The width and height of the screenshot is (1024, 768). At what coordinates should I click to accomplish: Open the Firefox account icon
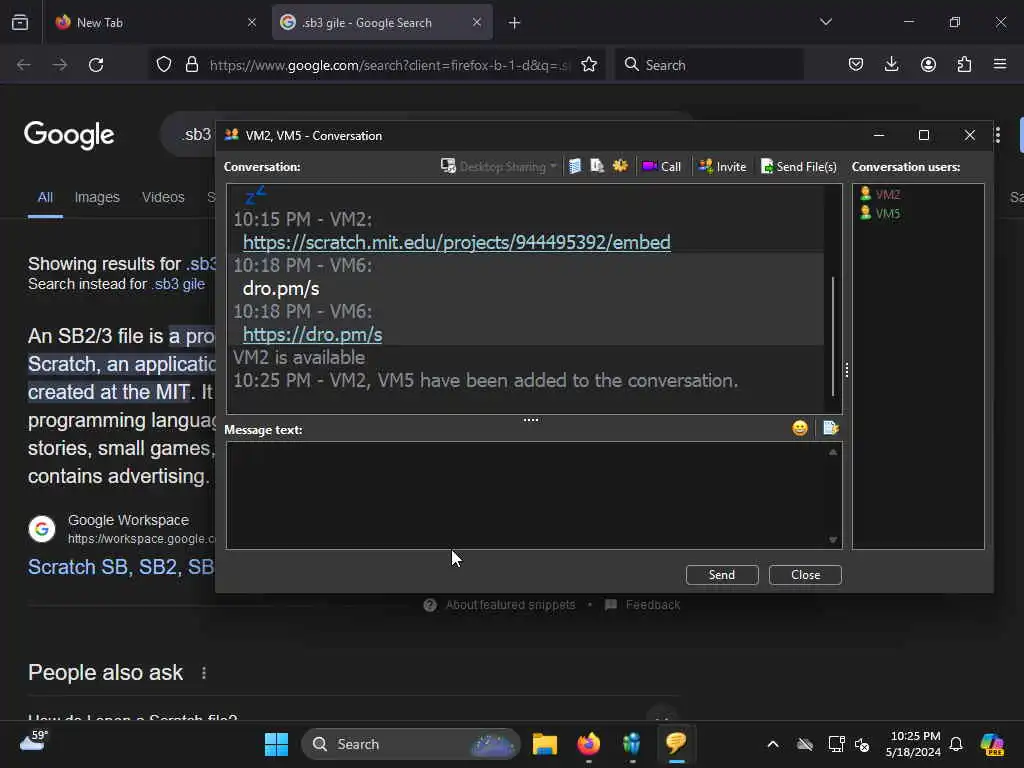tap(928, 65)
